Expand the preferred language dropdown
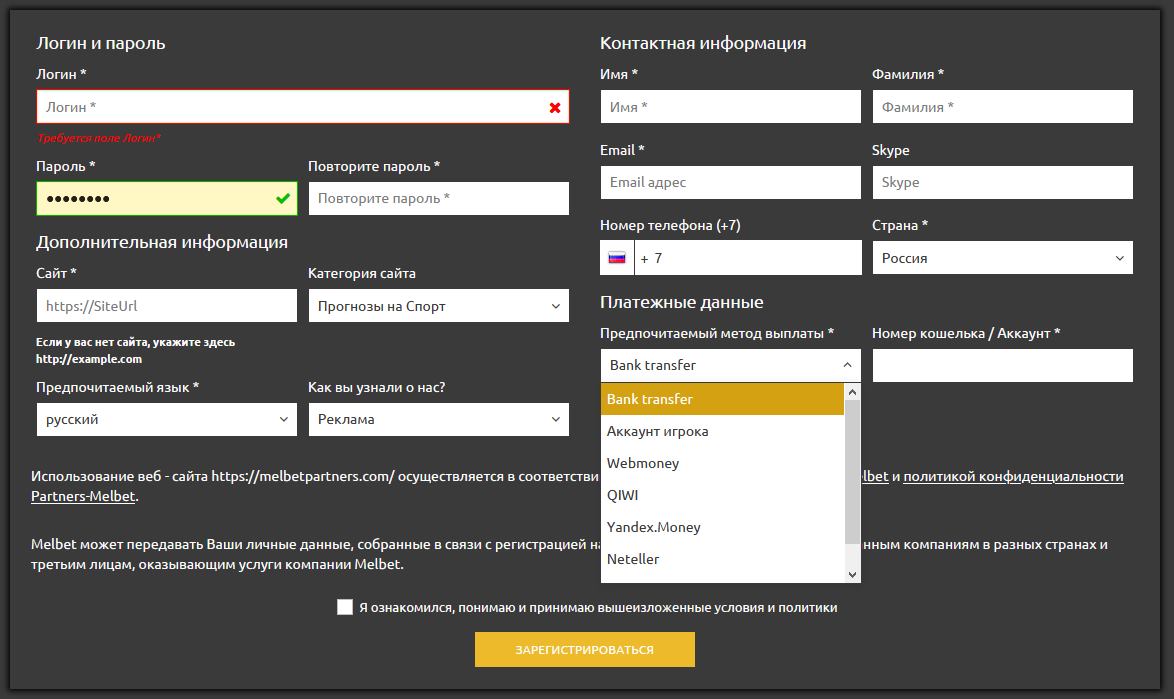 [166, 420]
